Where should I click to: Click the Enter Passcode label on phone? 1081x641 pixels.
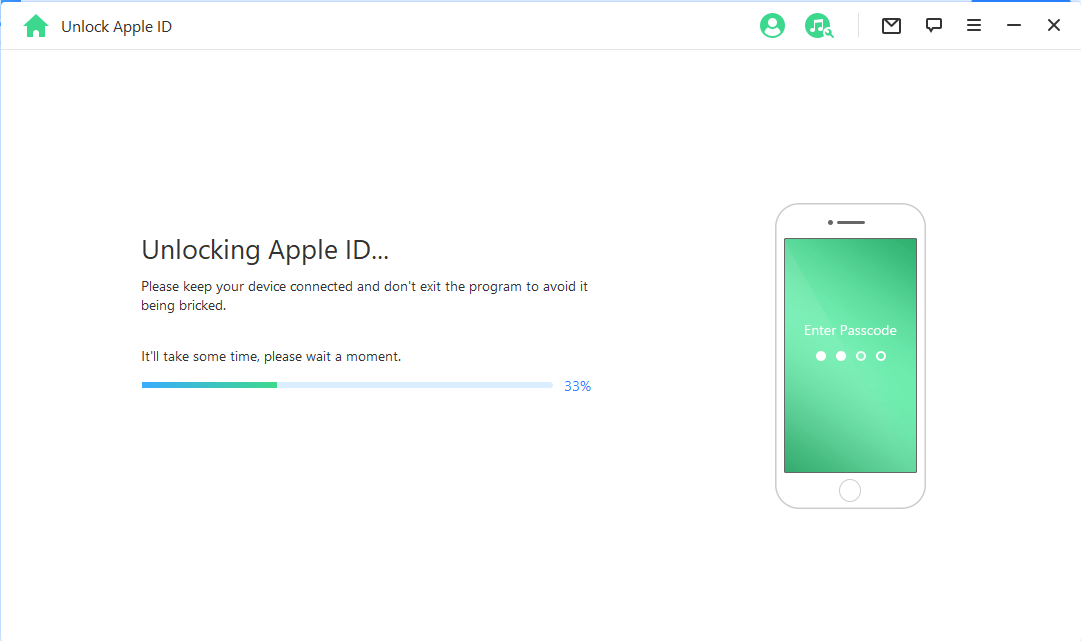850,330
